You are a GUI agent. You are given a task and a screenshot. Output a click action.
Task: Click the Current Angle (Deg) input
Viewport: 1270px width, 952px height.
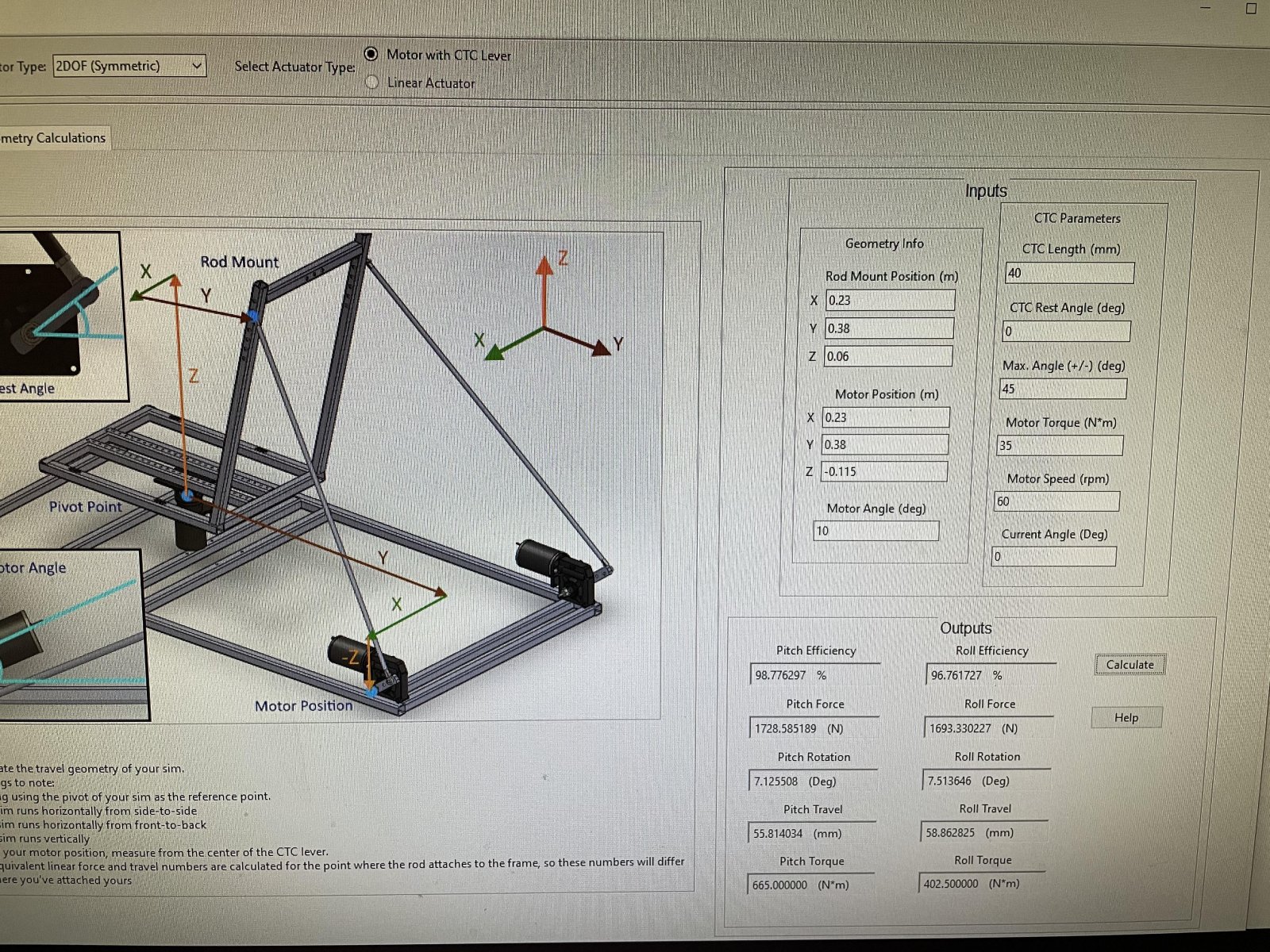coord(1053,556)
